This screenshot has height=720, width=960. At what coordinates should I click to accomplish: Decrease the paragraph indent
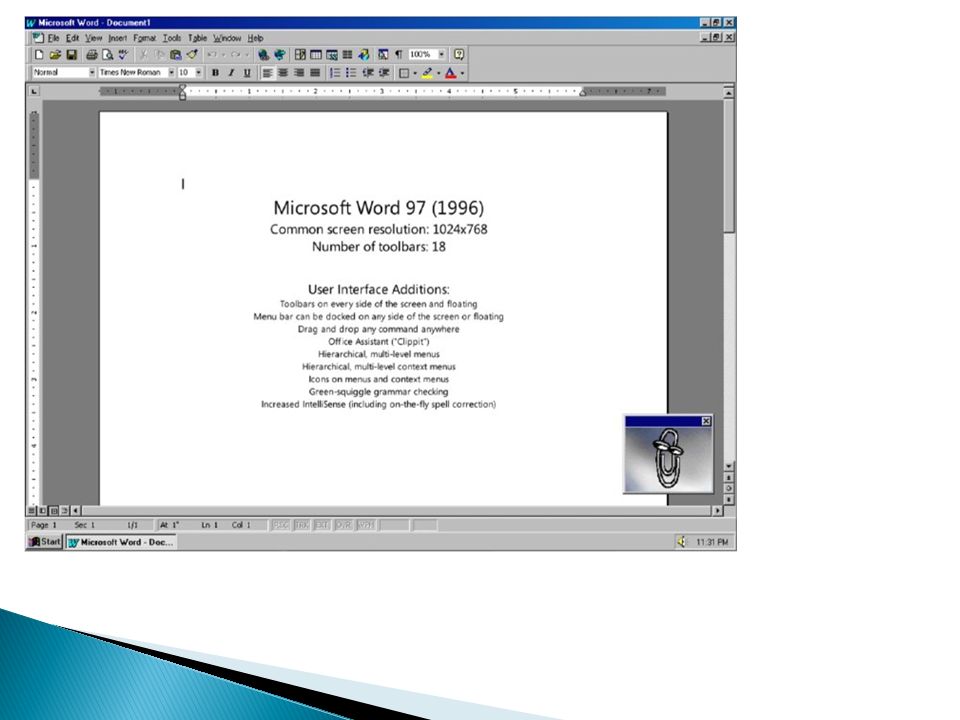click(x=367, y=73)
